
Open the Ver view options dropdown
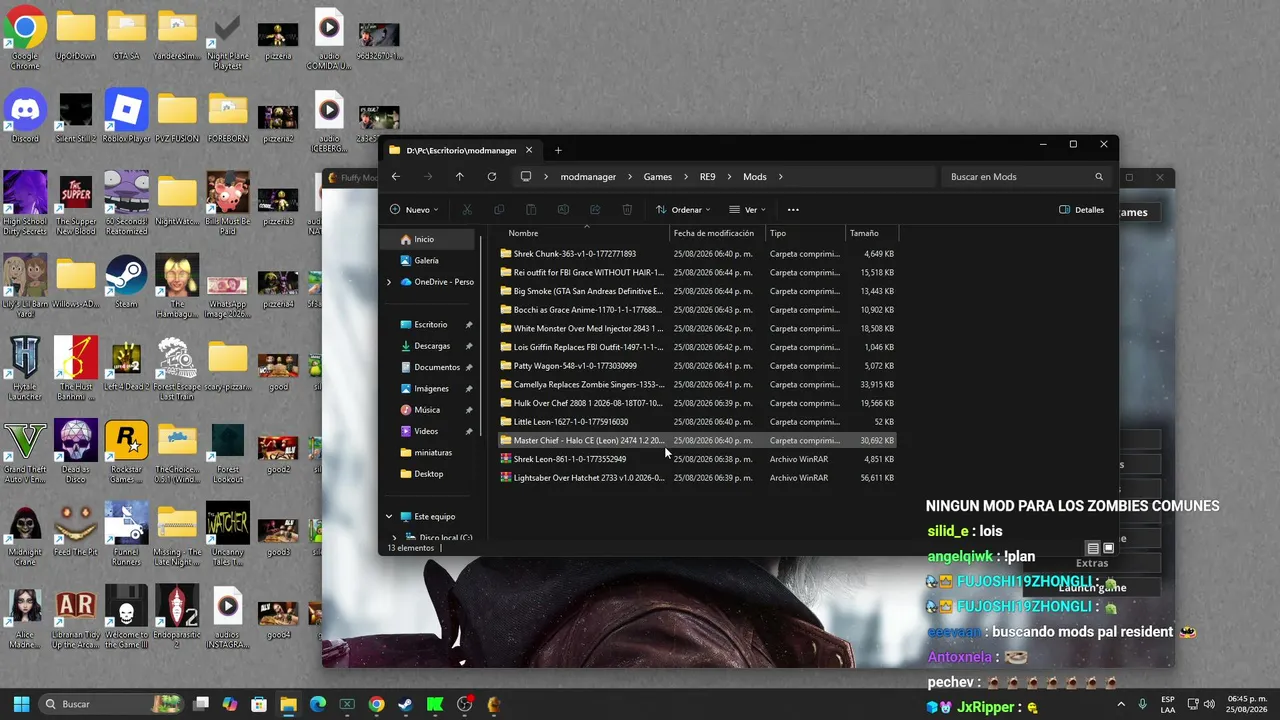point(747,210)
